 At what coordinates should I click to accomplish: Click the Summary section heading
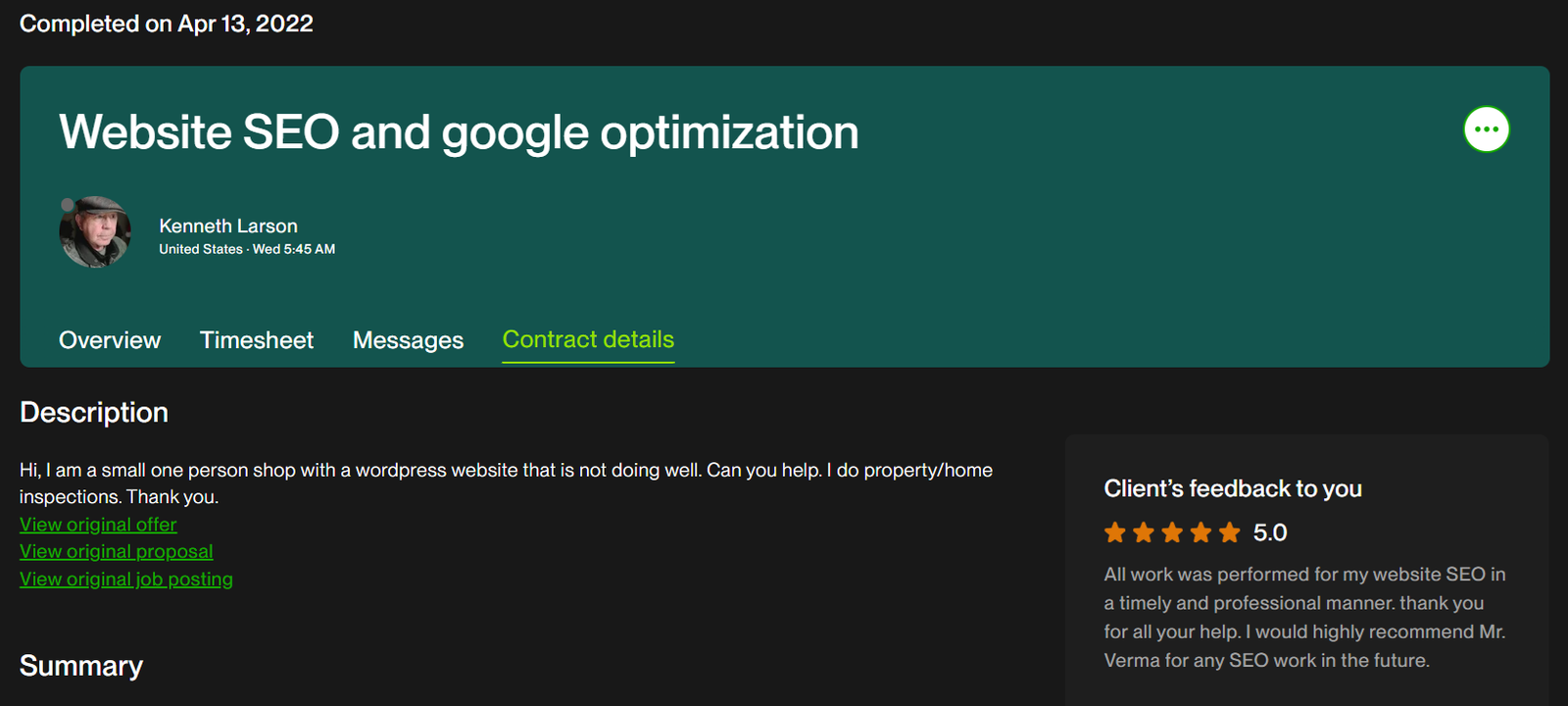pos(81,666)
